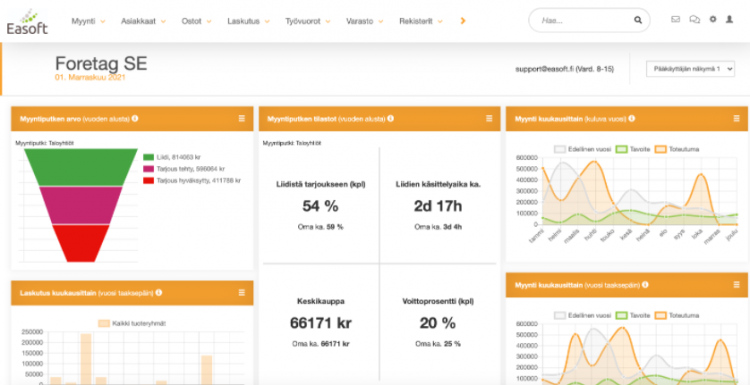Click the 54 % lead-to-offer value
This screenshot has width=750, height=385.
pos(320,206)
